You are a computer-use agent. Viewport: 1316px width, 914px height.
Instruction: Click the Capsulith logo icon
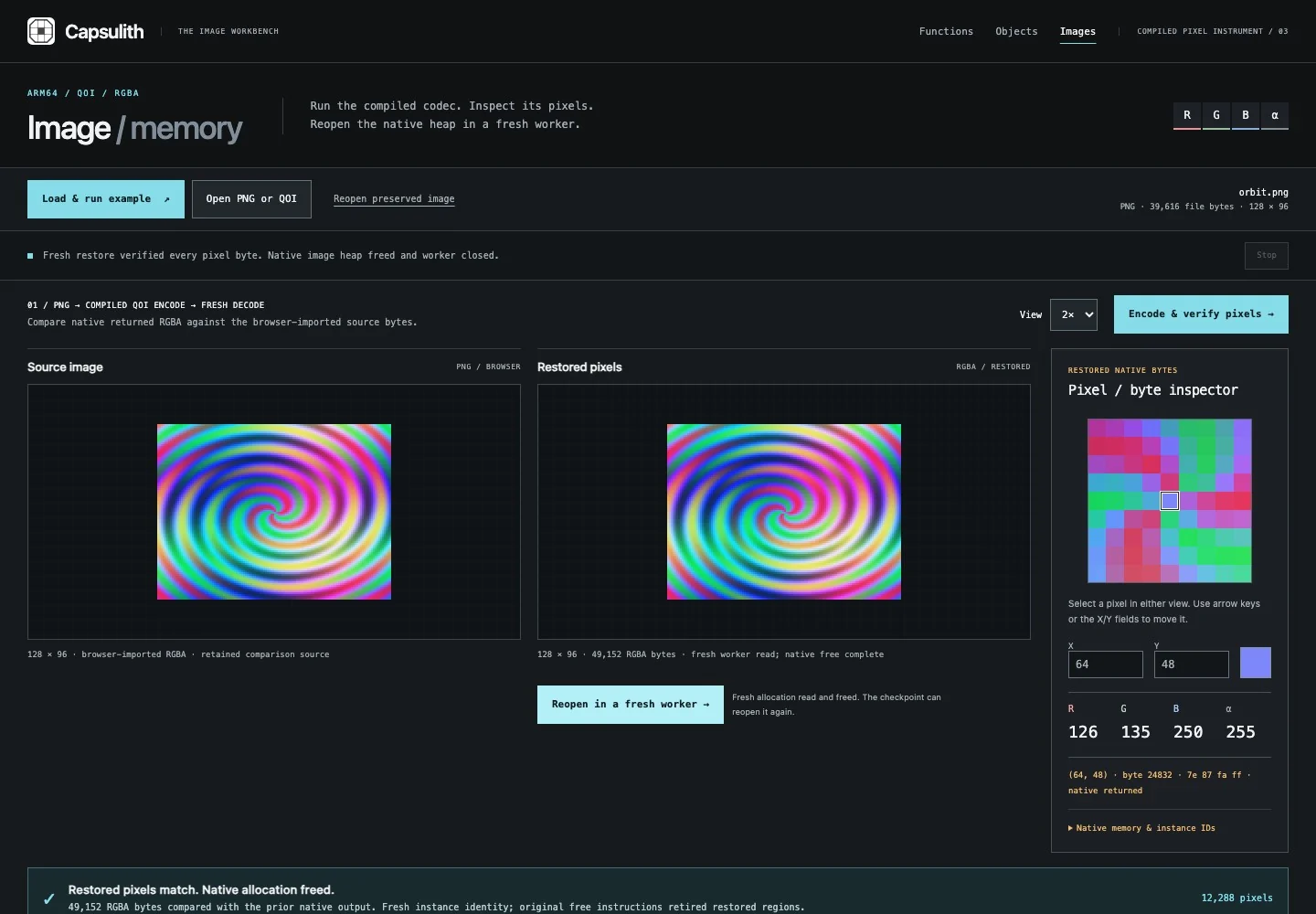click(41, 31)
